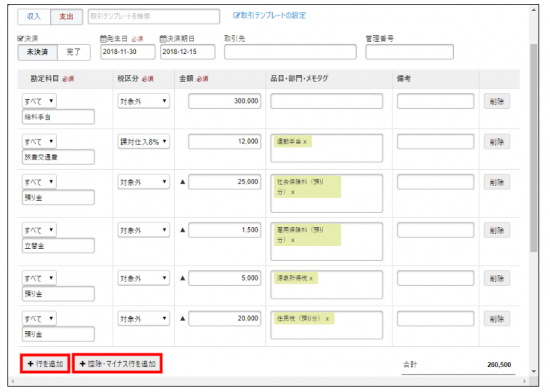Click the vertical scrollbar thumb
550x392 pixels.
pos(534,147)
